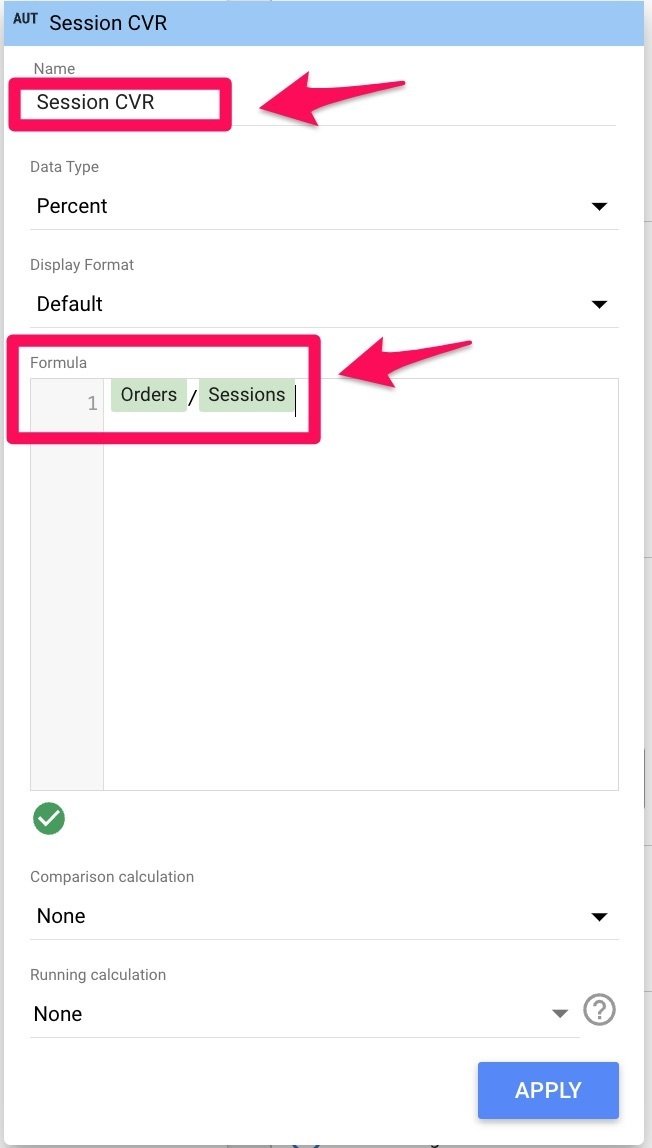The image size is (652, 1148).
Task: Click line number 1 in formula gutter
Action: 92,403
